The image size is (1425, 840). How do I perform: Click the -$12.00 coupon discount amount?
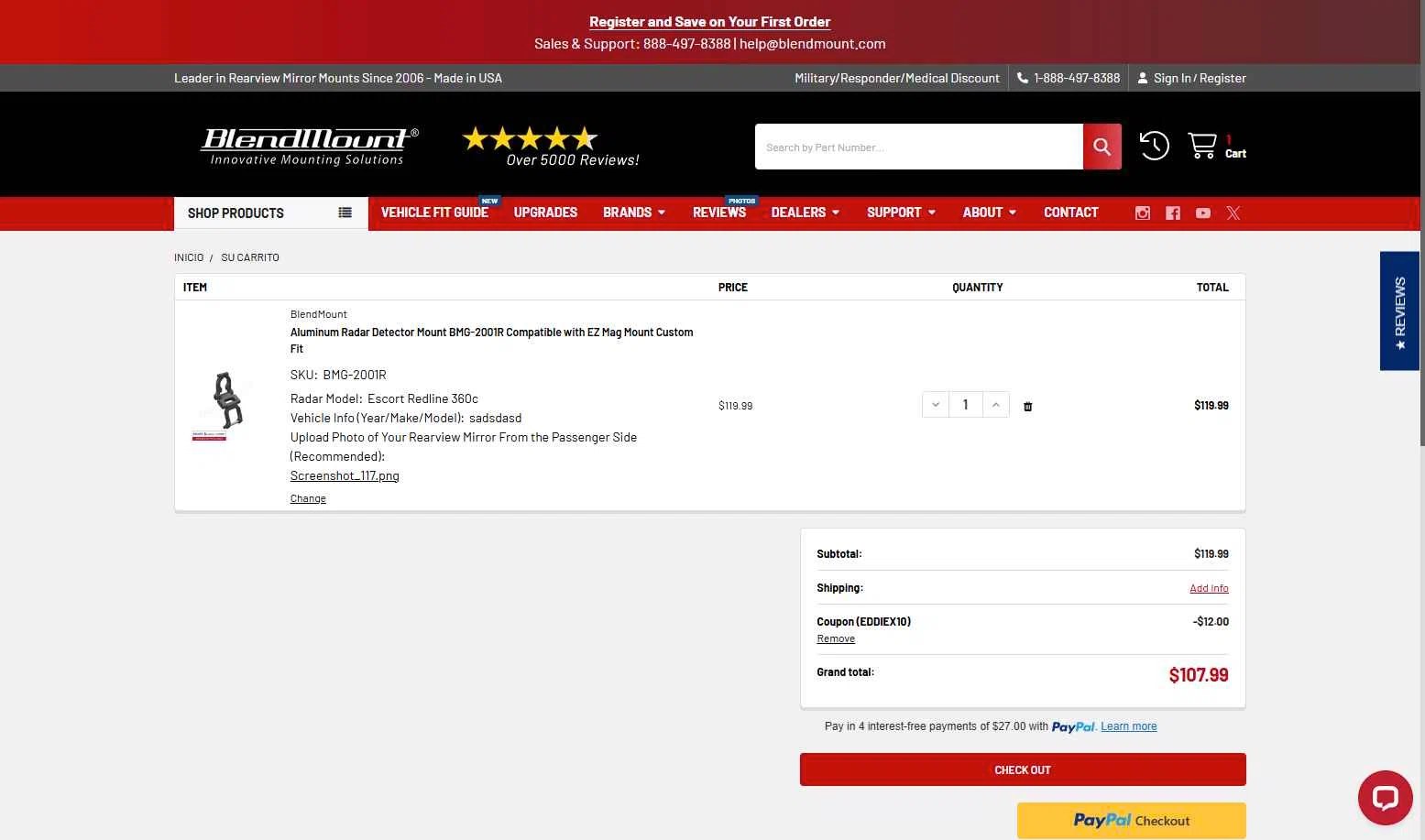[1211, 621]
